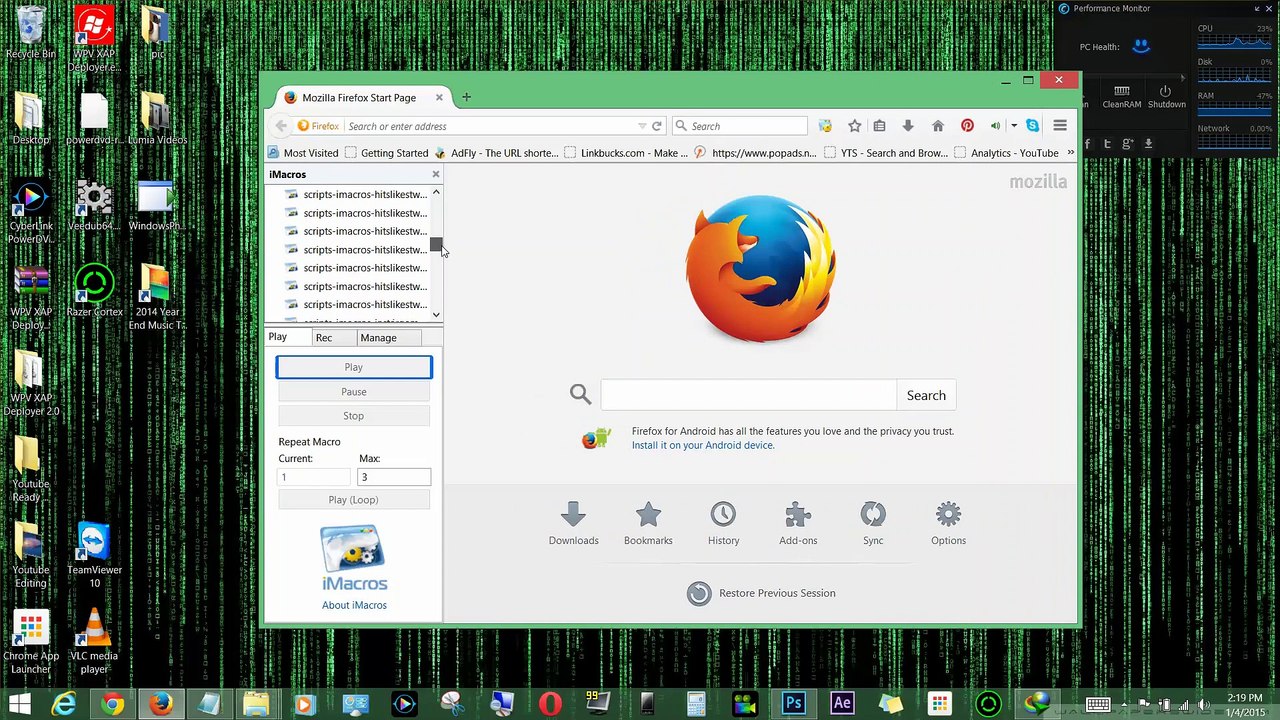Click the start page Search button

point(926,395)
